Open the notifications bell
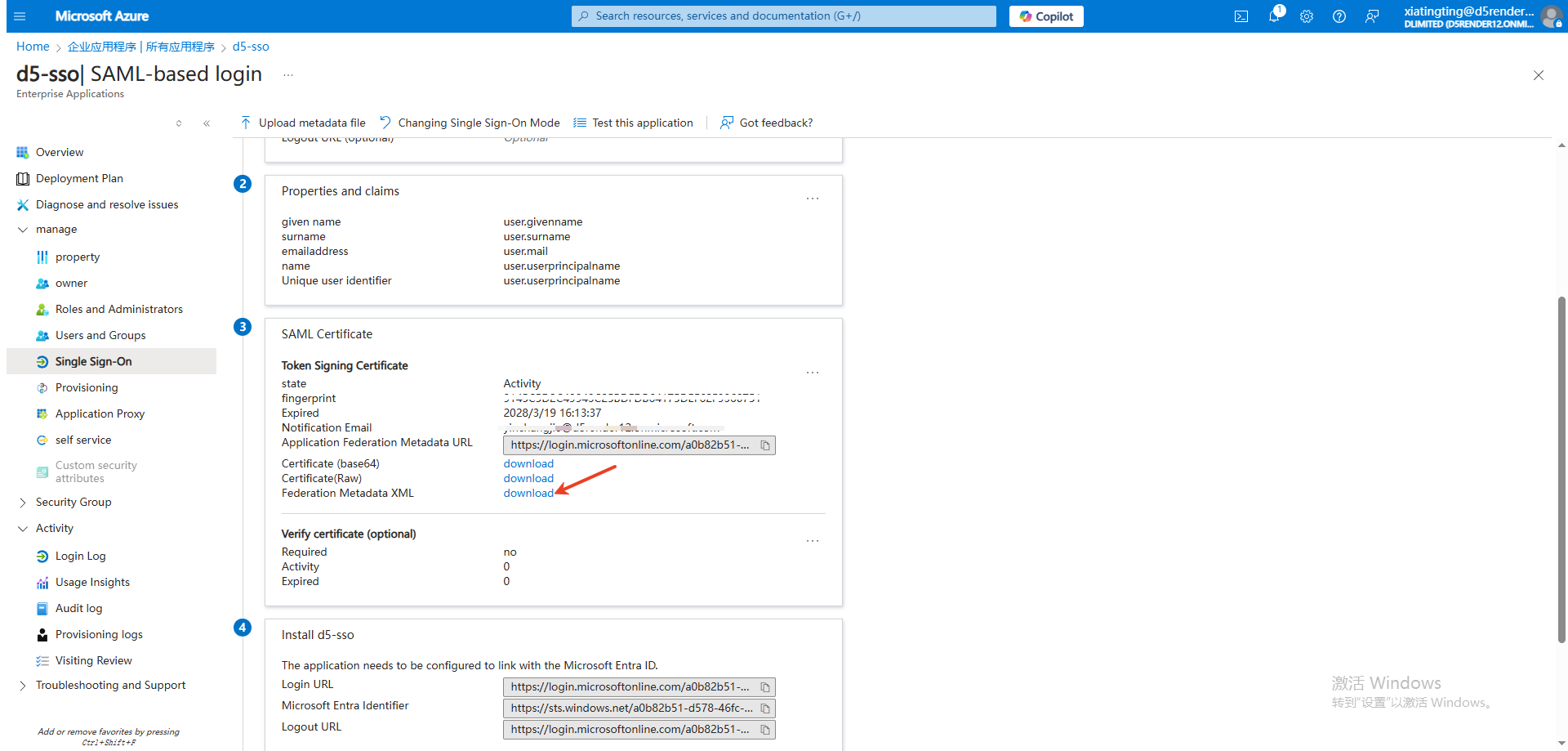The image size is (1568, 751). (x=1274, y=16)
